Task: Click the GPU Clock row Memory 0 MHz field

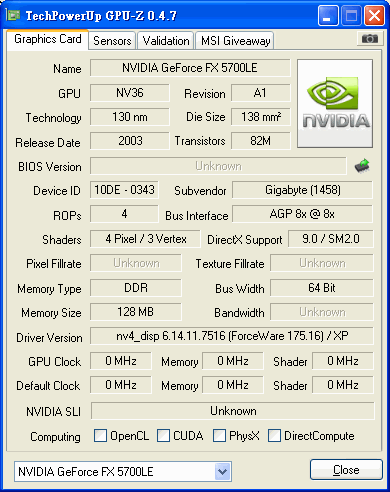Action: point(233,361)
